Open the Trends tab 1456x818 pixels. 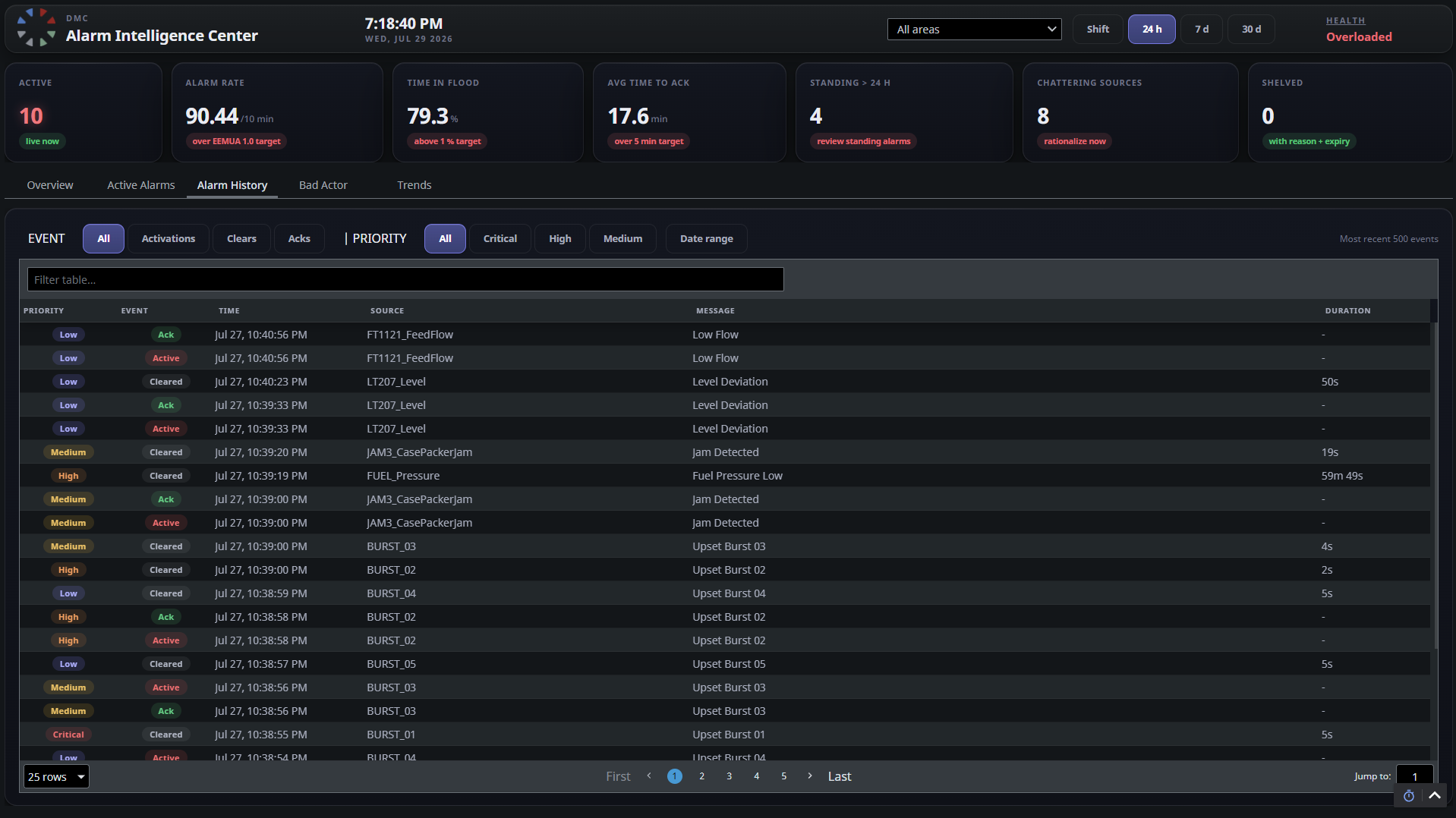[x=414, y=185]
